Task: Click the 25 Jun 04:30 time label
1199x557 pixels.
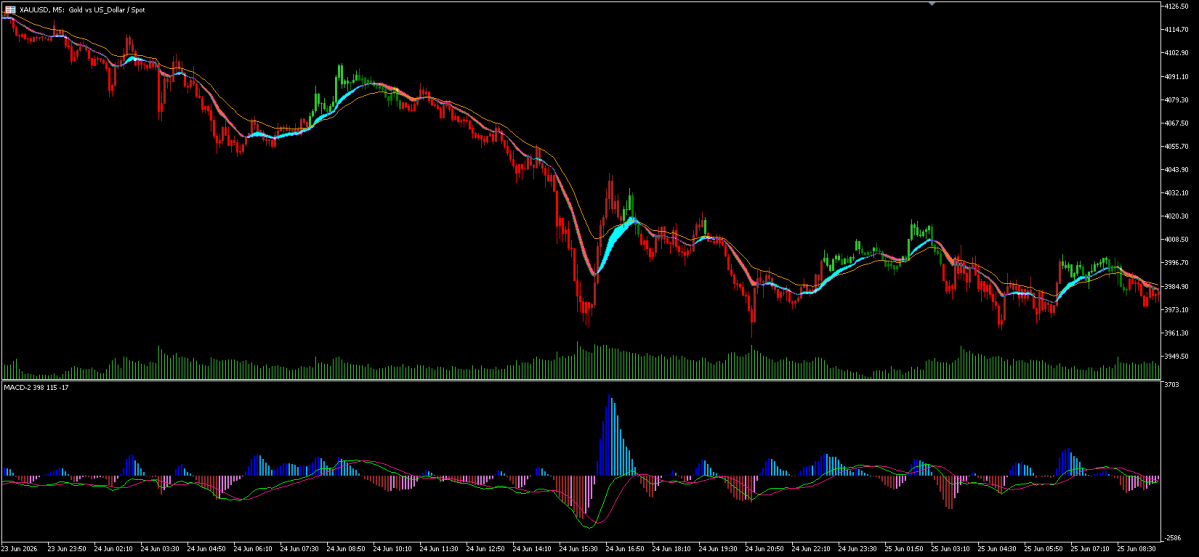Action: 999,549
